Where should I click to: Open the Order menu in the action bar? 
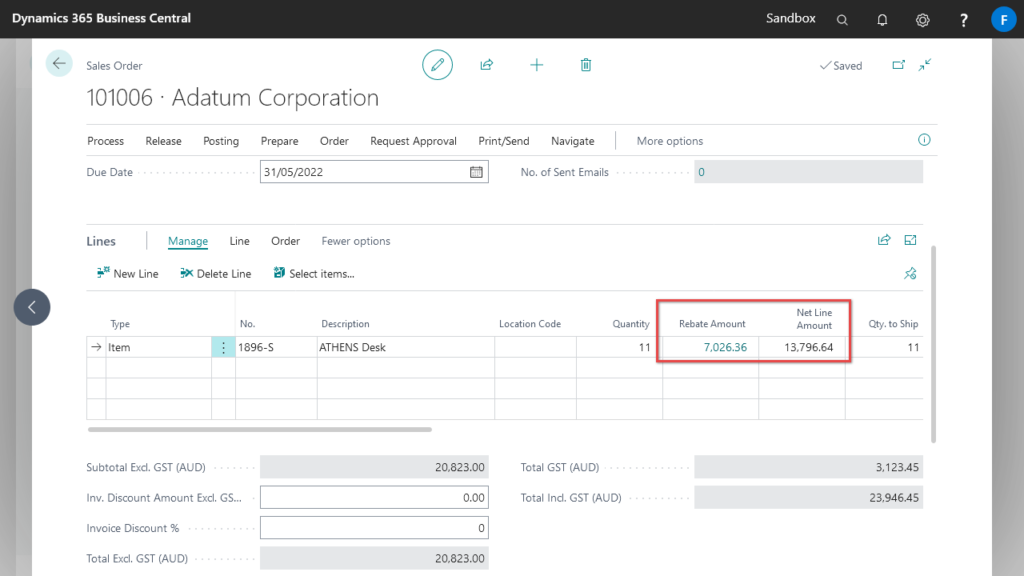pos(334,141)
